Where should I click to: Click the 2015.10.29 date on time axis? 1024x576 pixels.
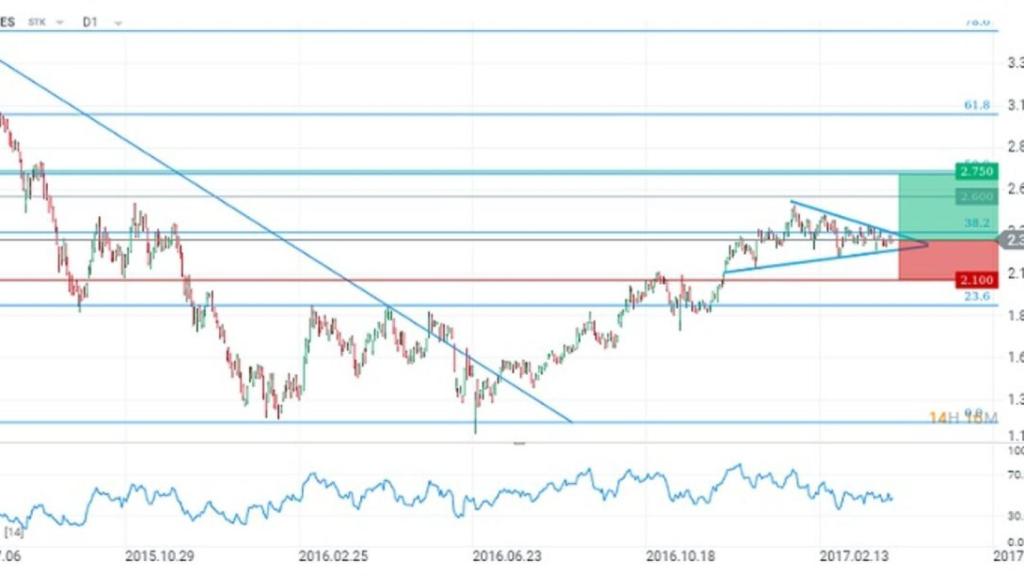pyautogui.click(x=159, y=554)
